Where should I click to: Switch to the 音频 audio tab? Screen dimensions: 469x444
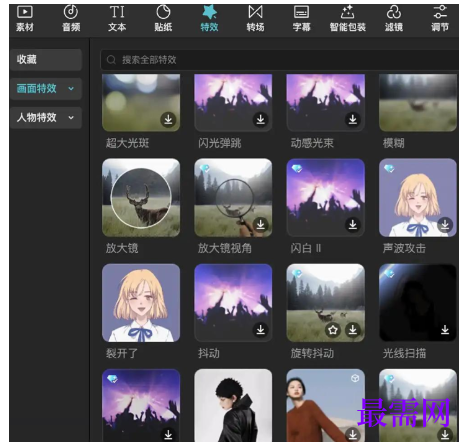tap(71, 19)
